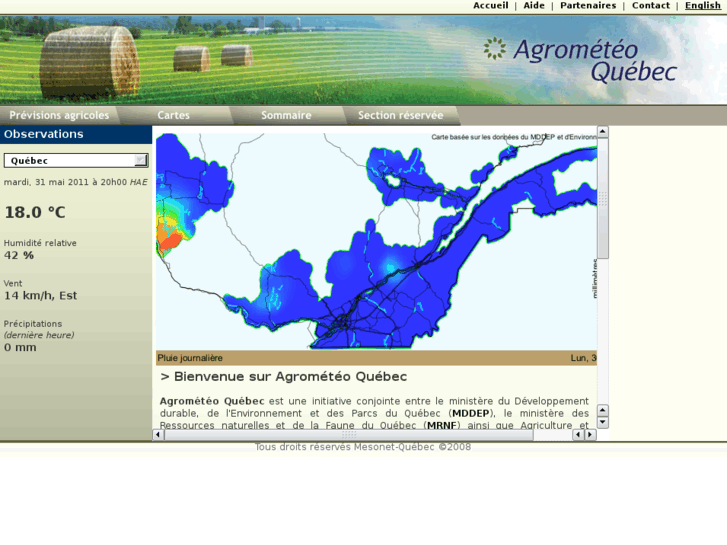727x545 pixels.
Task: Click the mardi, 31 mai 2011 timestamp
Action: pyautogui.click(x=76, y=182)
